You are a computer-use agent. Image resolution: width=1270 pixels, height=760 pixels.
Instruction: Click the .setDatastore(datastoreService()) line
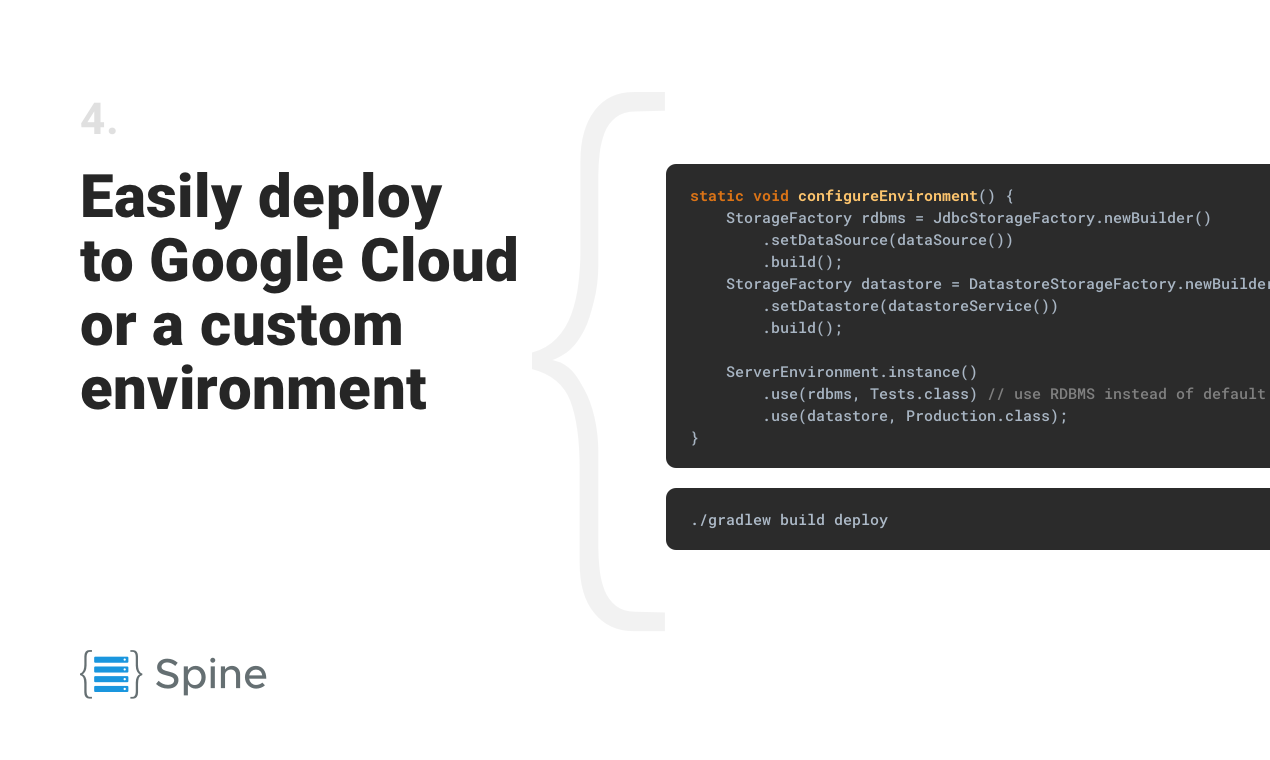pyautogui.click(x=910, y=306)
